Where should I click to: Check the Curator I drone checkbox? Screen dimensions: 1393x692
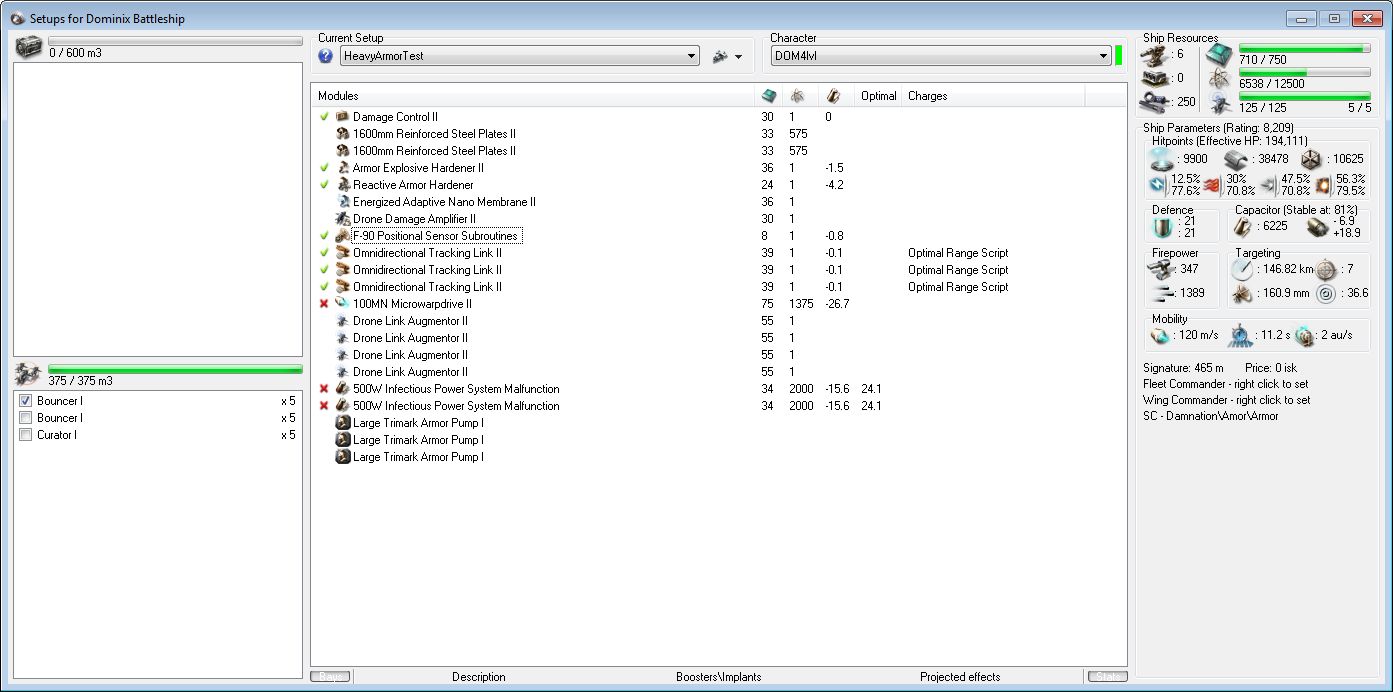(x=26, y=435)
